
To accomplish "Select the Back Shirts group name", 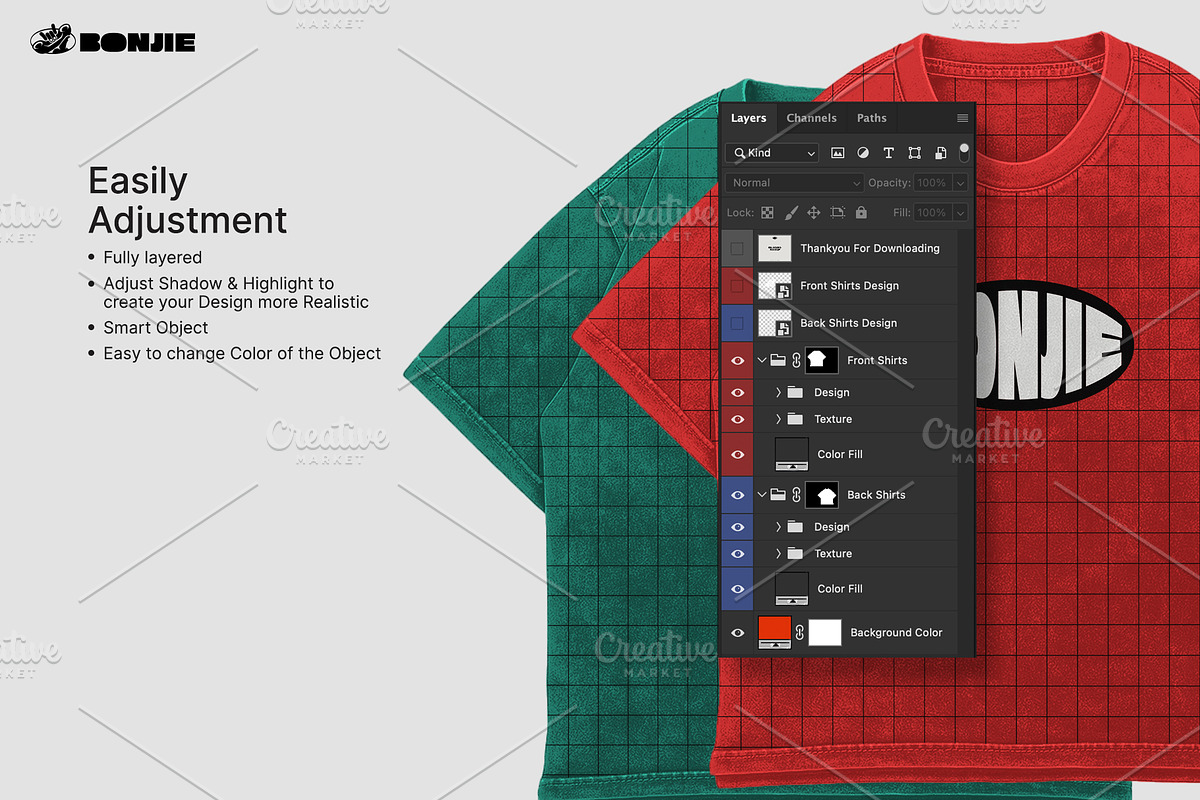I will [876, 495].
